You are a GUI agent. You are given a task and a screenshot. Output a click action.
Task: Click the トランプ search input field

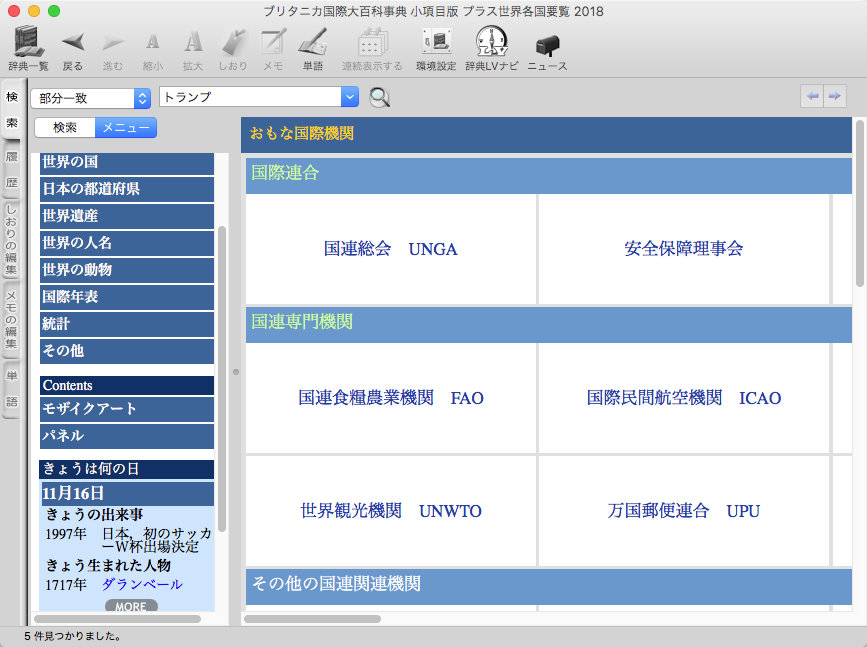(x=250, y=97)
